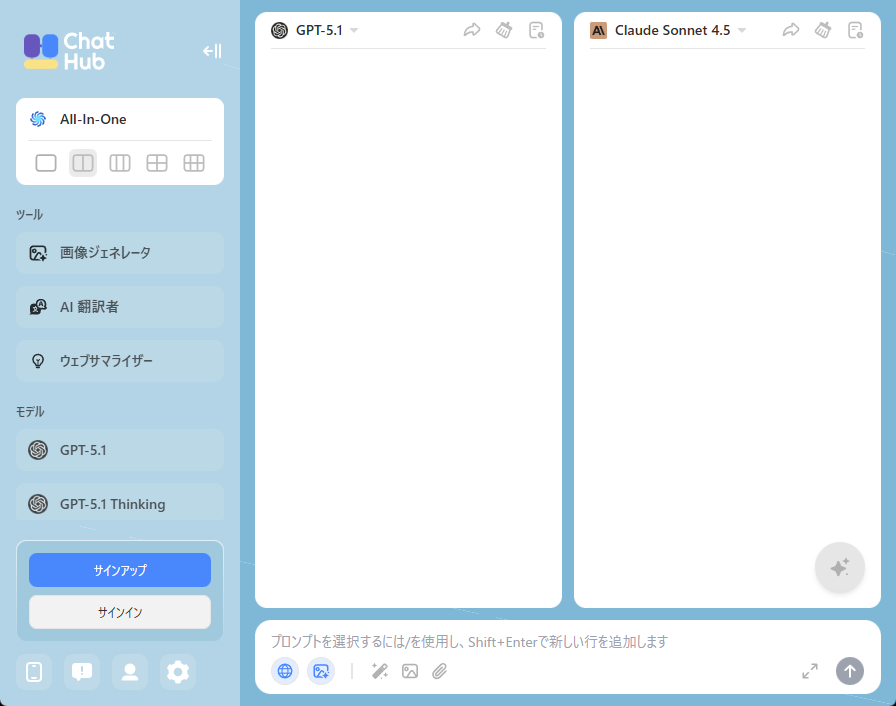
Task: Toggle web search globe icon
Action: [285, 671]
